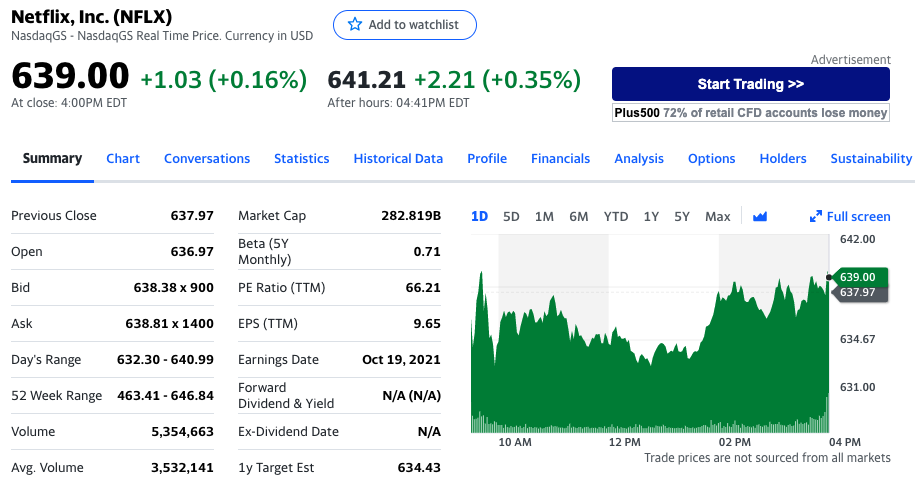Open the Plus500 retail CFD disclaimer banner
The image size is (915, 484).
pyautogui.click(x=750, y=113)
